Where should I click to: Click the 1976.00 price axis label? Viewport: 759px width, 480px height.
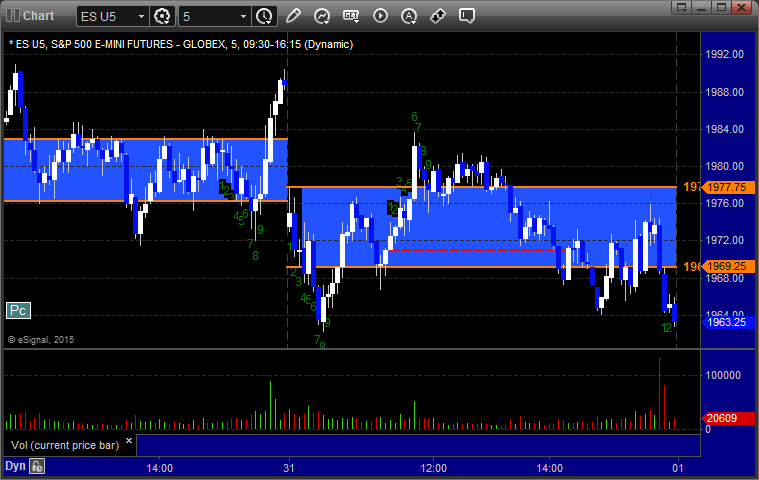pyautogui.click(x=725, y=203)
